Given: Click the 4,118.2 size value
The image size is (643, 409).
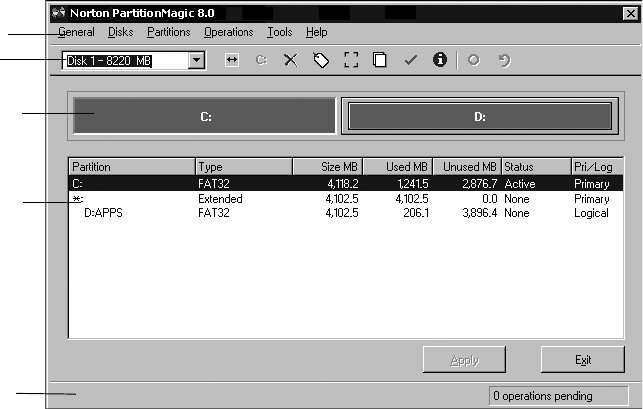Looking at the screenshot, I should pos(343,183).
